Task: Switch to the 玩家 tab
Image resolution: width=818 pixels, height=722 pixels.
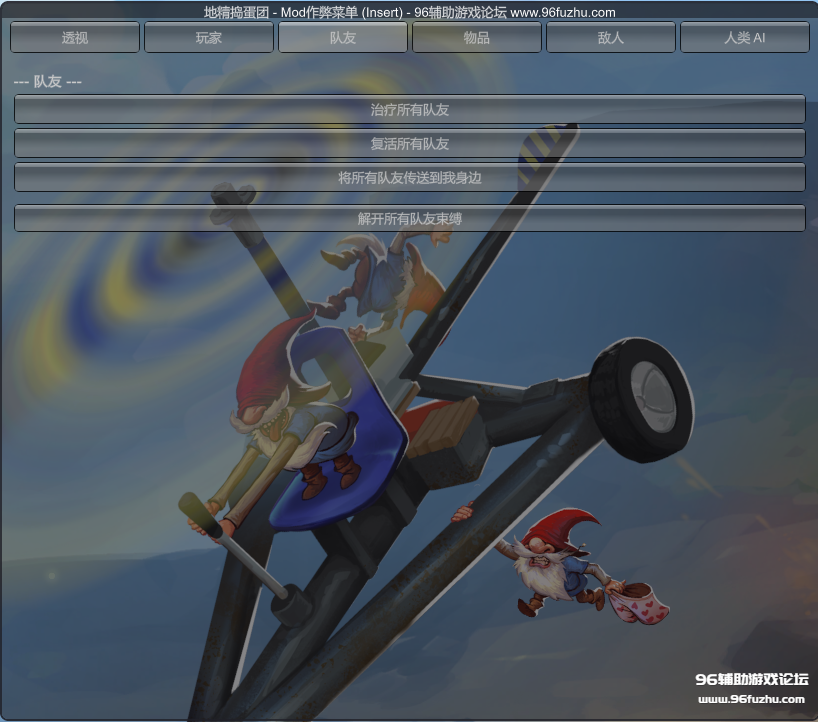Action: point(209,38)
